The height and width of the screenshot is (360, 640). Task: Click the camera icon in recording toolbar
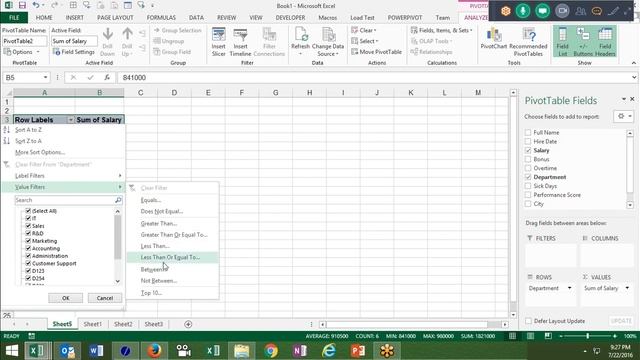[x=562, y=11]
